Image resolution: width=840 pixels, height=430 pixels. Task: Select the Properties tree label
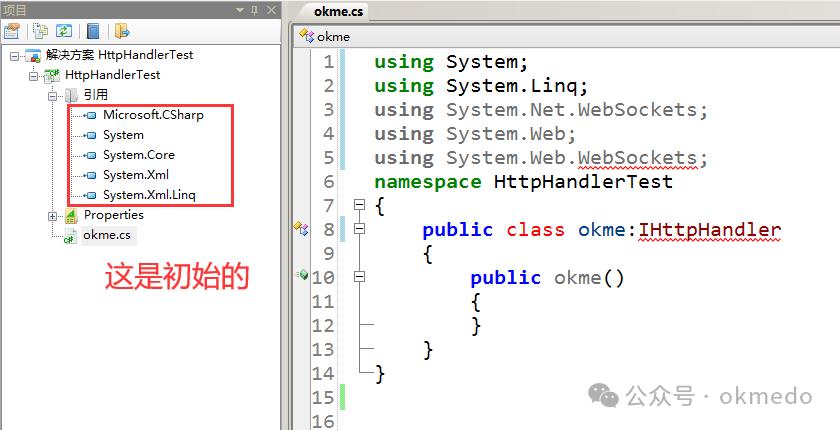point(114,215)
